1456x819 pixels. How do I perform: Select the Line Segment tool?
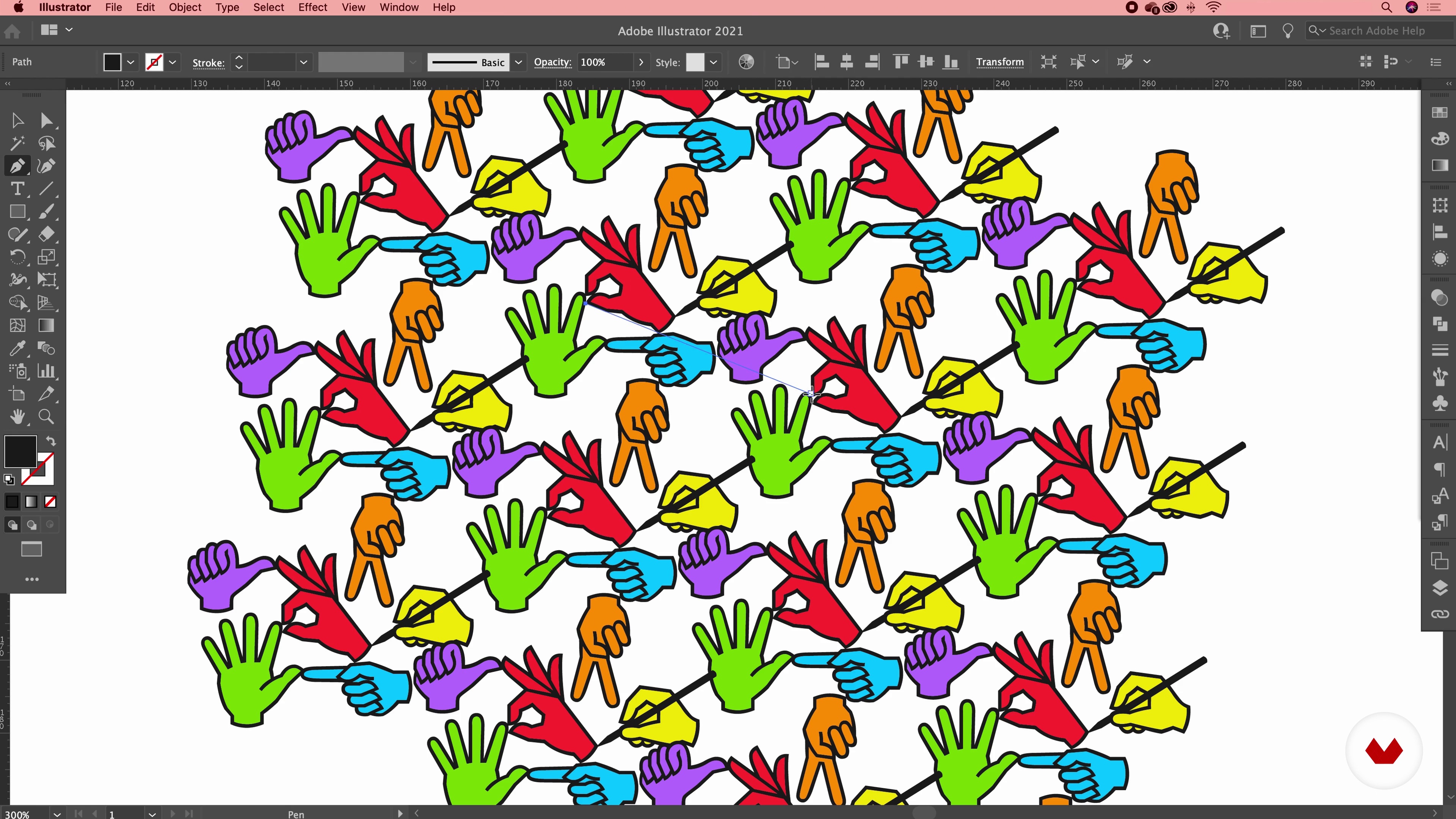[x=46, y=189]
